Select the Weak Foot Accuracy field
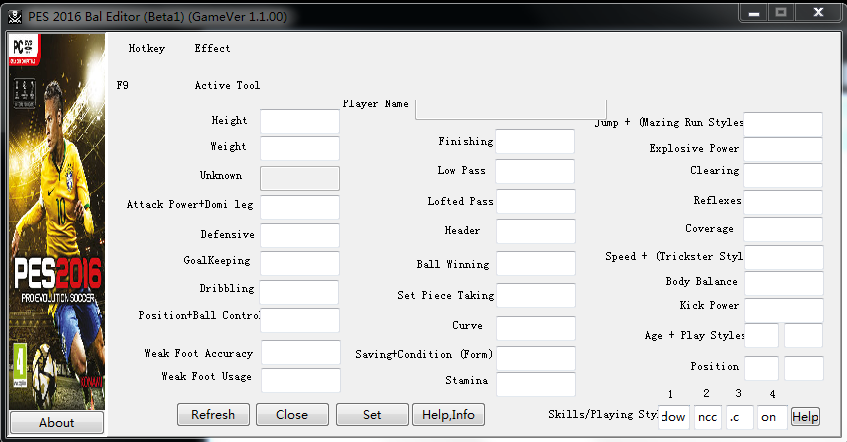The image size is (847, 442). (x=301, y=352)
